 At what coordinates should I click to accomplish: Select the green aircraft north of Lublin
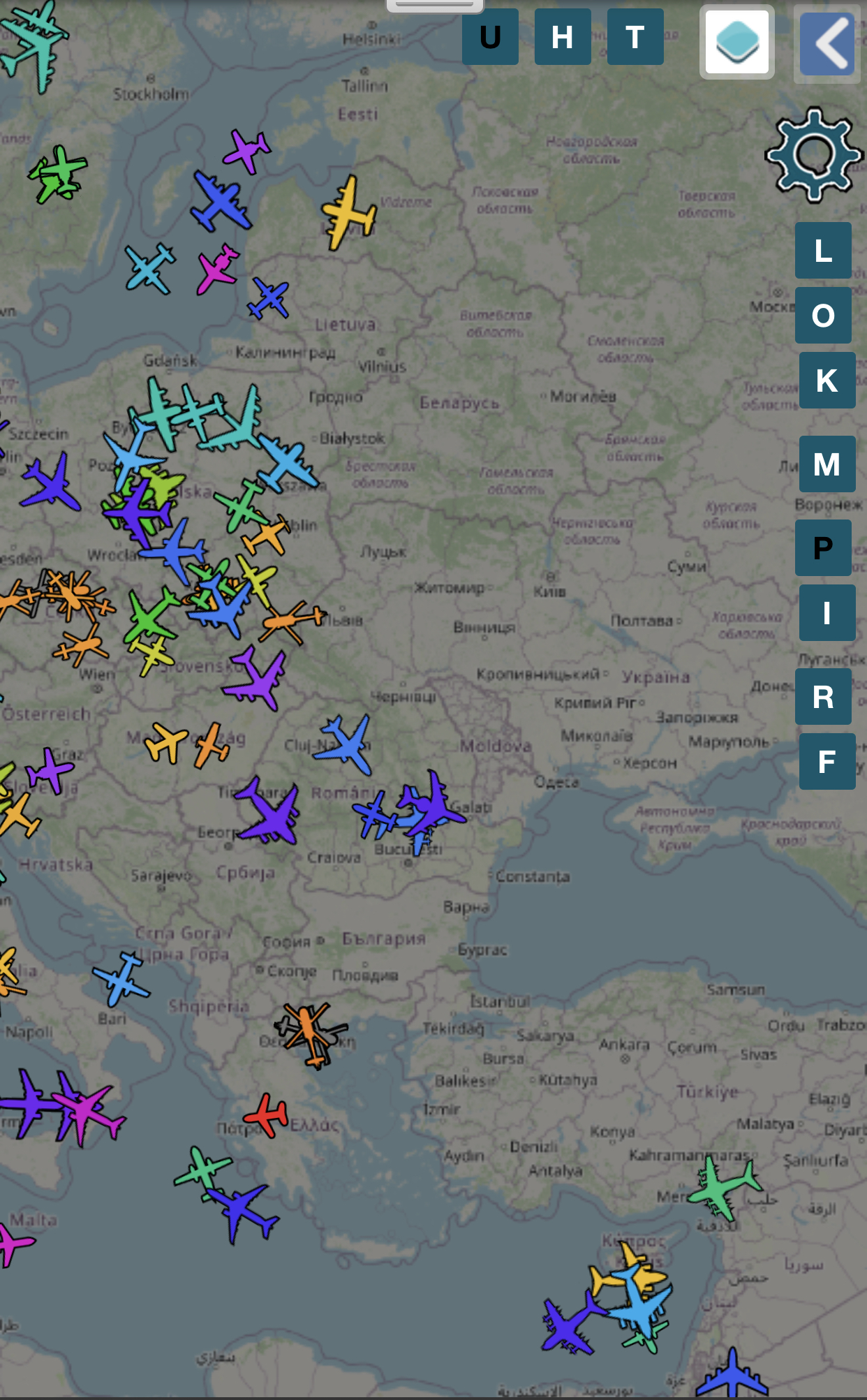(241, 506)
